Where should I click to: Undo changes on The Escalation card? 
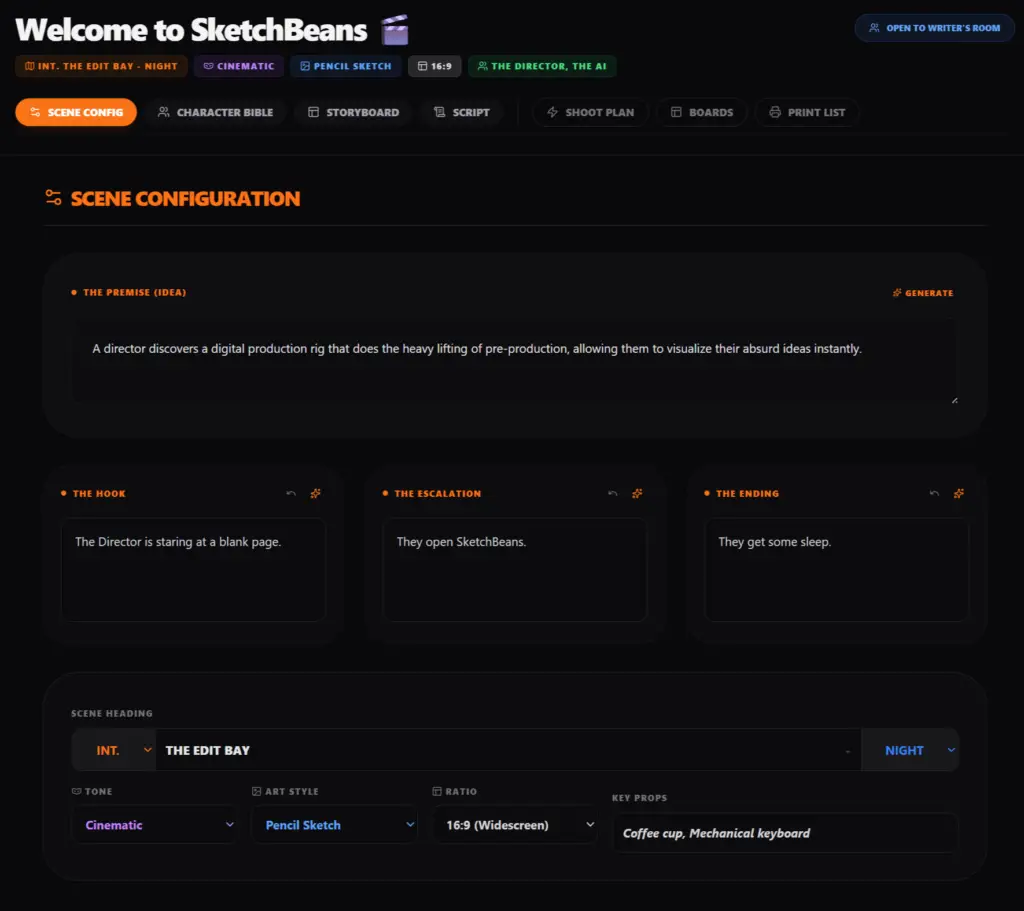(613, 493)
